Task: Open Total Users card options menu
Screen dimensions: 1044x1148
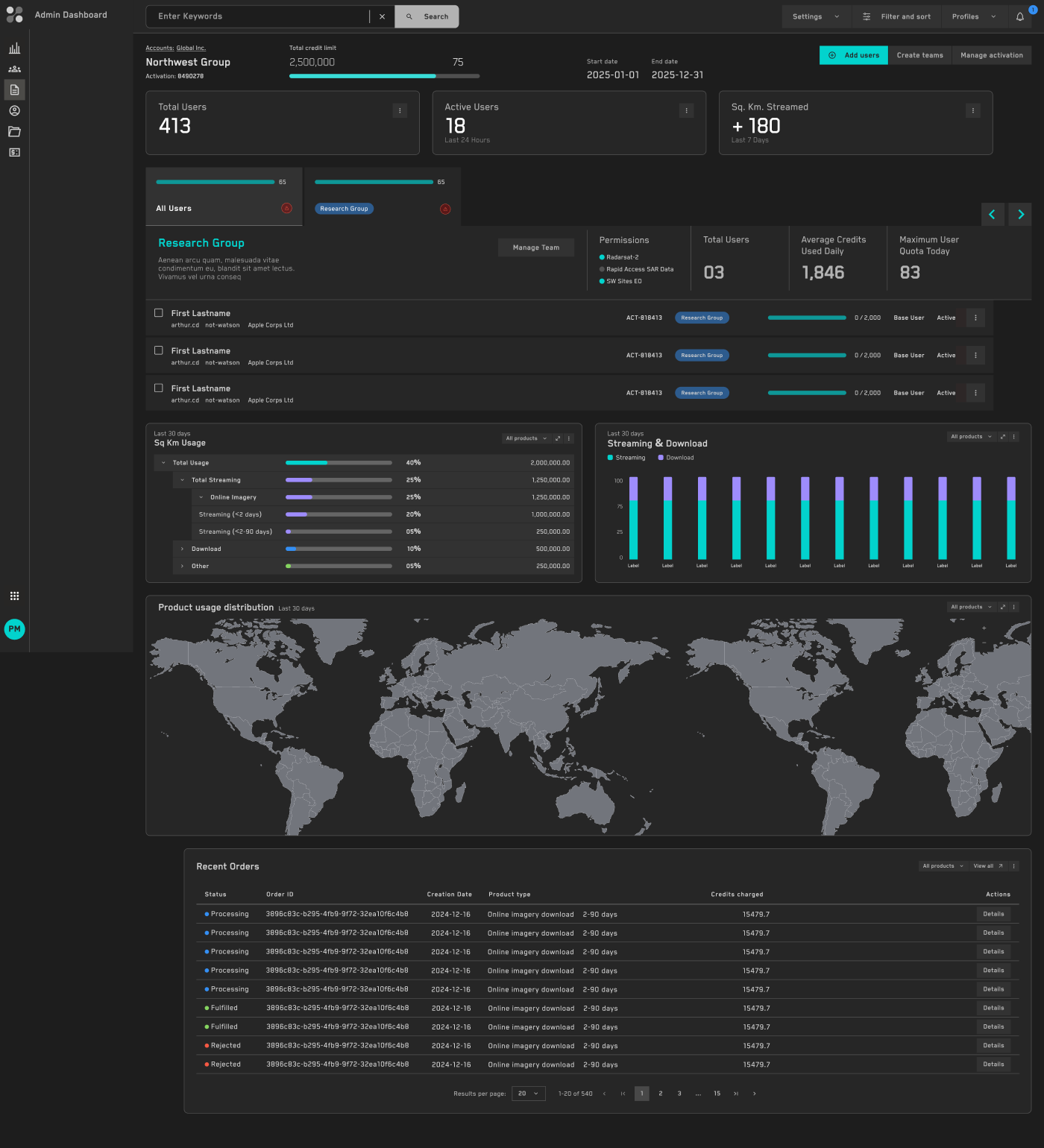Action: 400,110
